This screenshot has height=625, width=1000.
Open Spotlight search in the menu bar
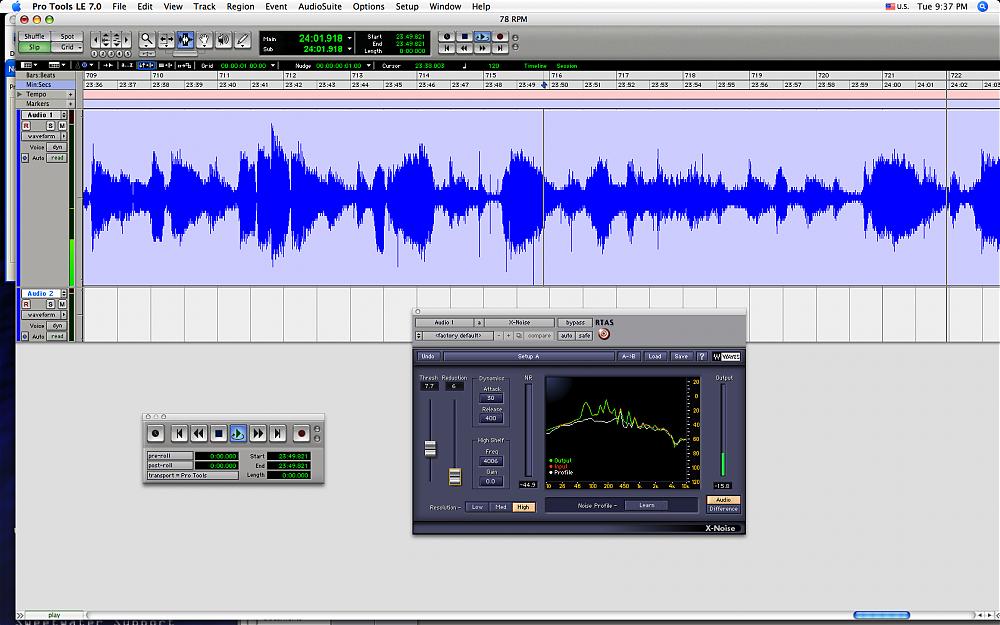983,6
